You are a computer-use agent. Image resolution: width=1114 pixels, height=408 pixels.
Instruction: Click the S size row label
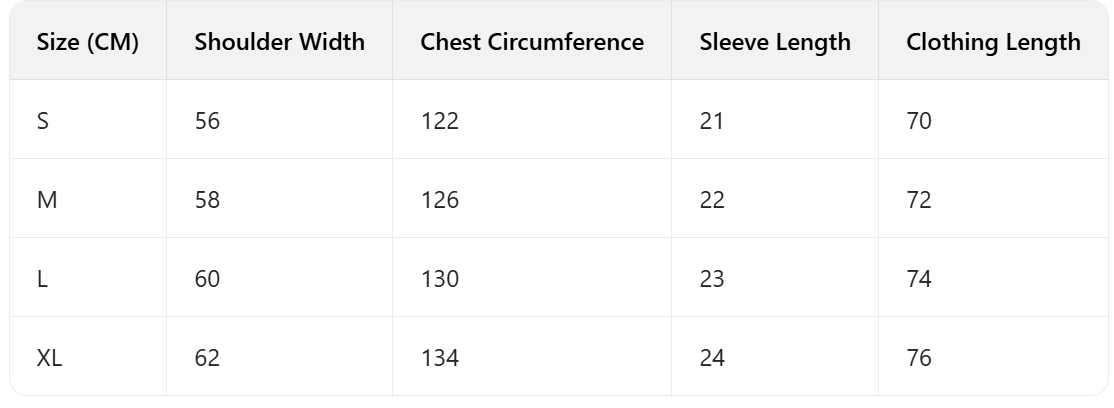coord(43,121)
